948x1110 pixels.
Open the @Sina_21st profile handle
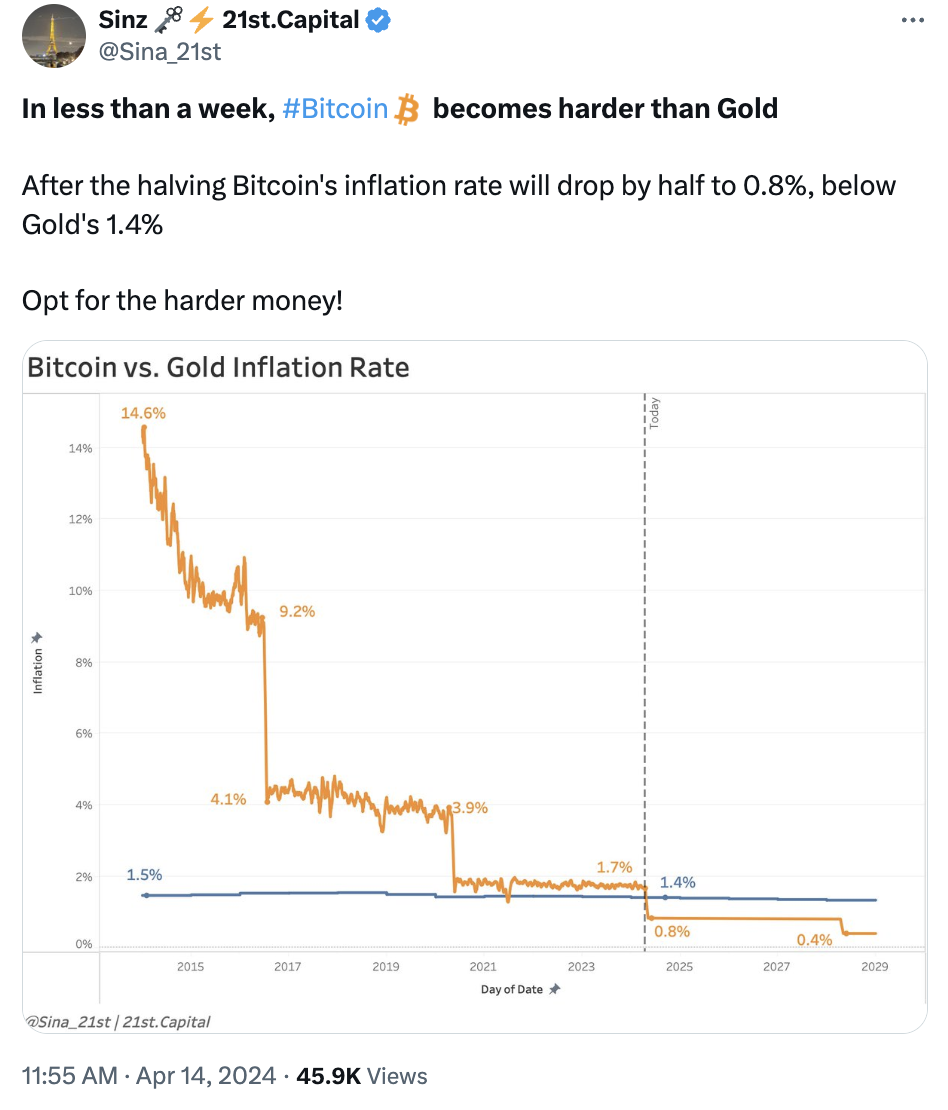(x=159, y=52)
